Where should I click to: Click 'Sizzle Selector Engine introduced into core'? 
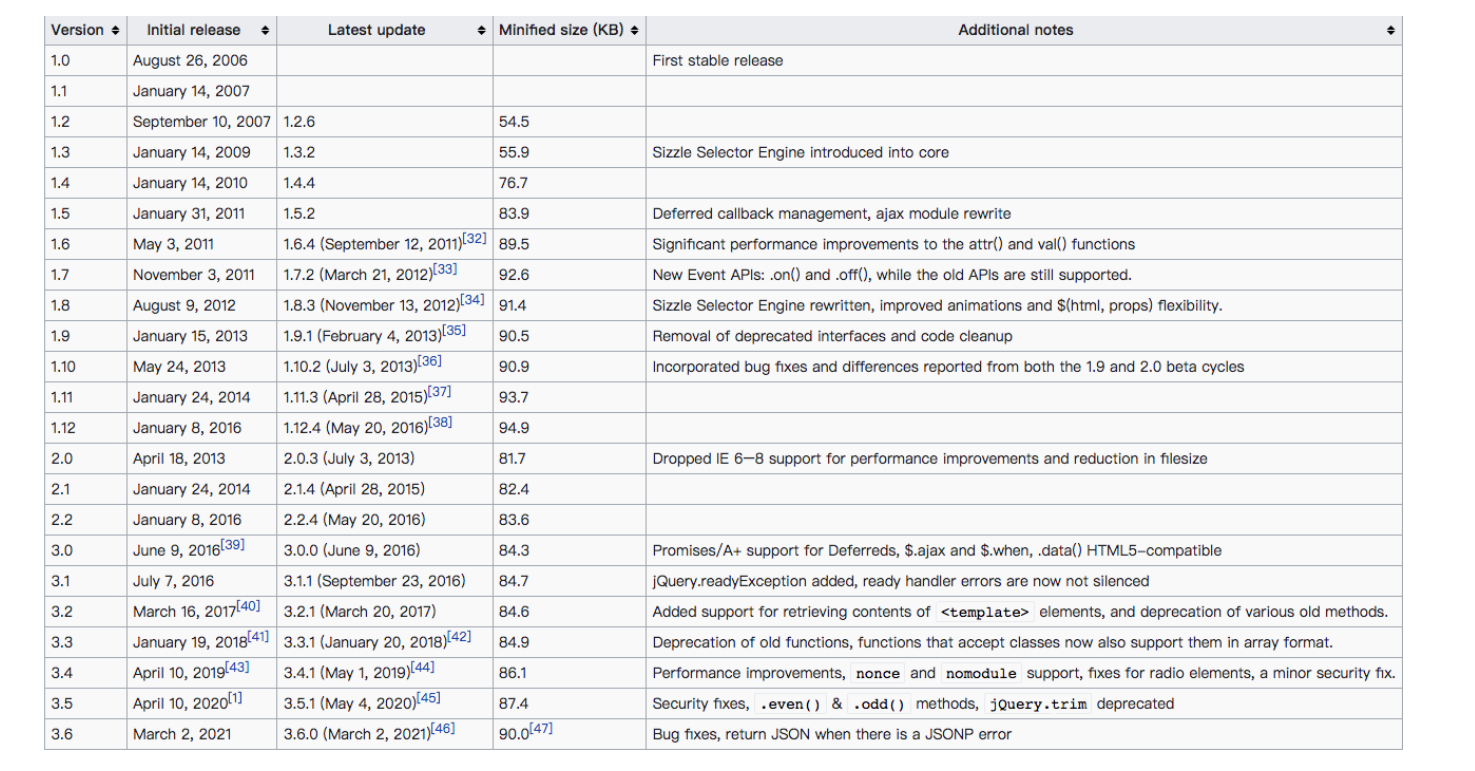(801, 152)
